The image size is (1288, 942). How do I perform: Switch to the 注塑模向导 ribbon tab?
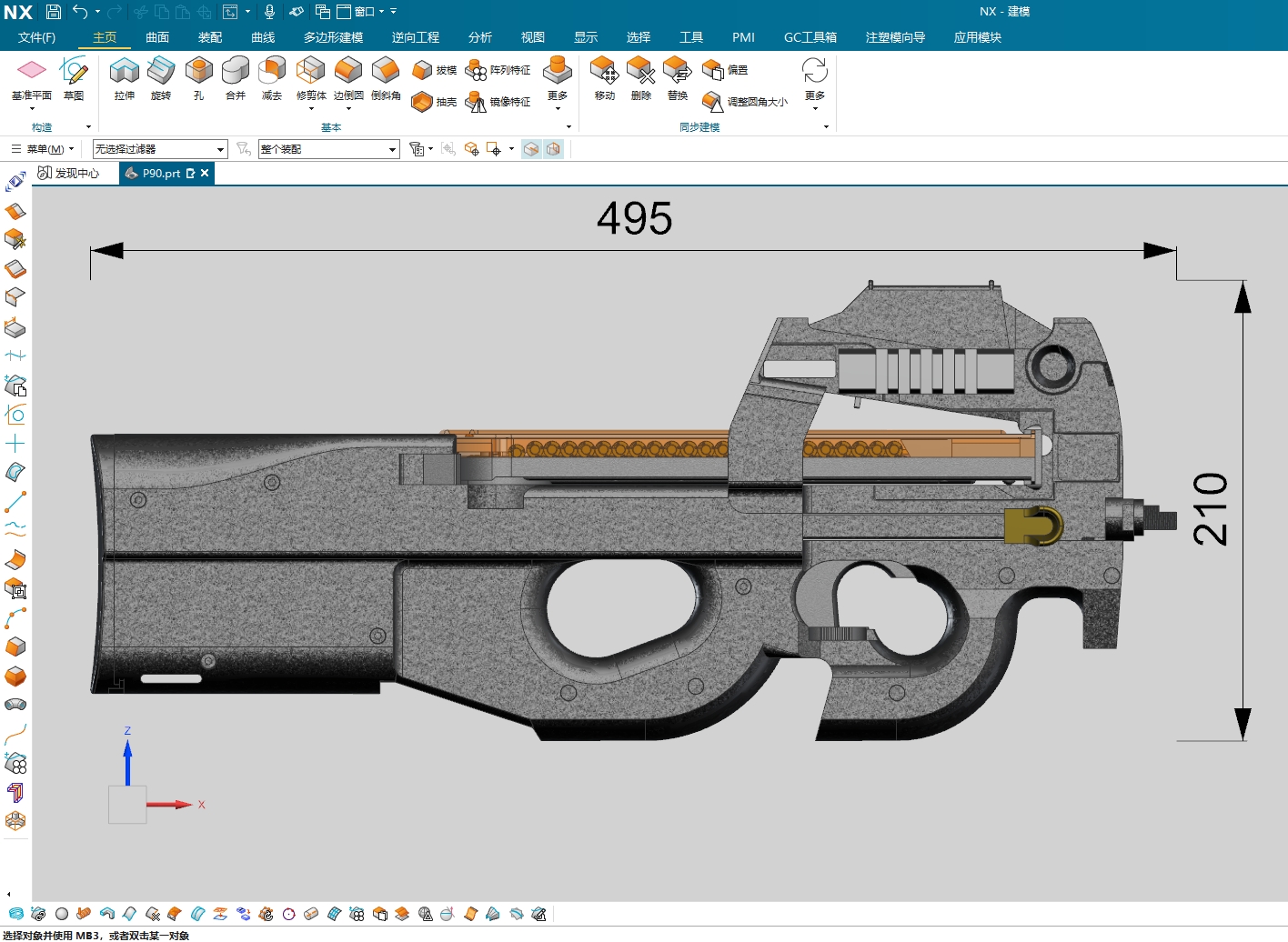point(895,37)
